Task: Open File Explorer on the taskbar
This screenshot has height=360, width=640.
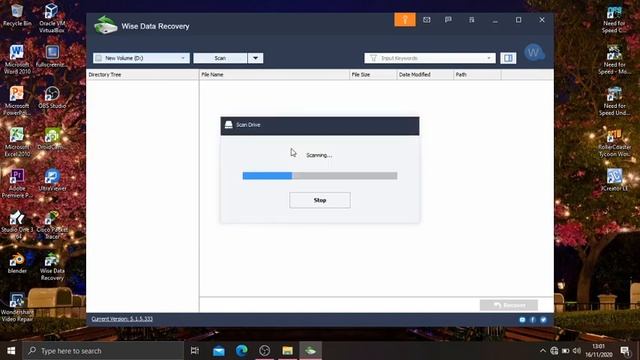Action: 287,351
